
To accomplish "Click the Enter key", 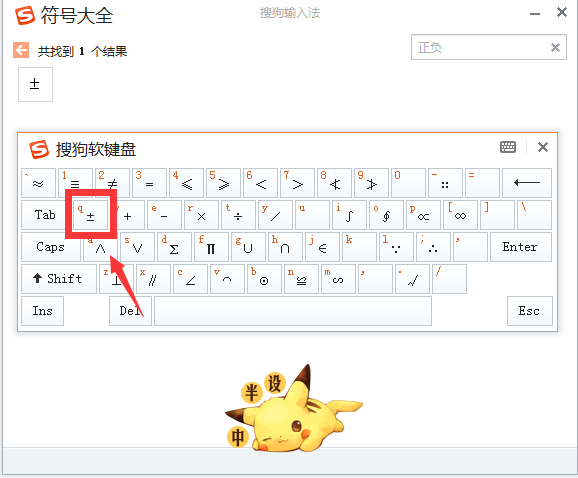I will coord(521,247).
